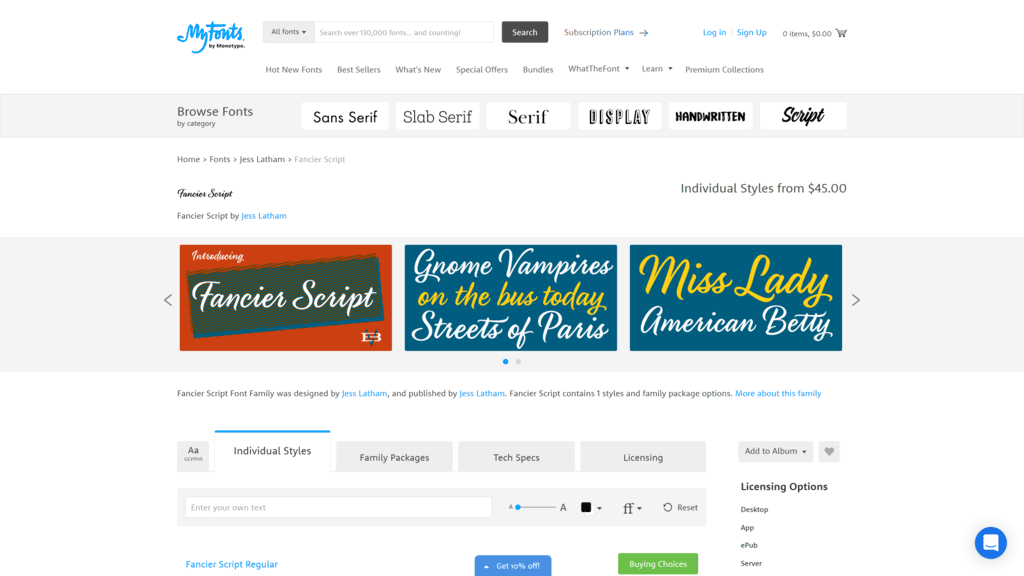Select the ePub licensing option
Viewport: 1024px width, 576px height.
(749, 545)
